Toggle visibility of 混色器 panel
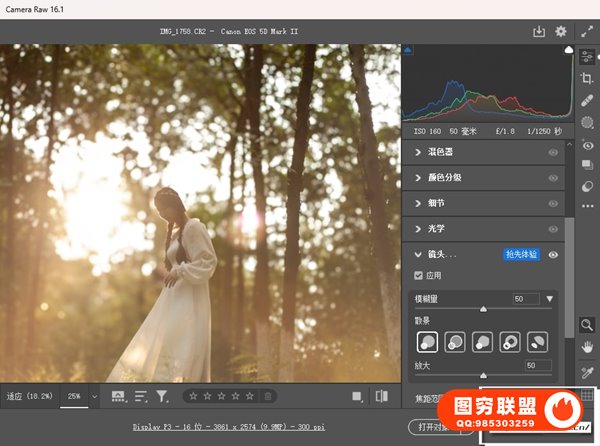This screenshot has width=600, height=446. point(553,152)
